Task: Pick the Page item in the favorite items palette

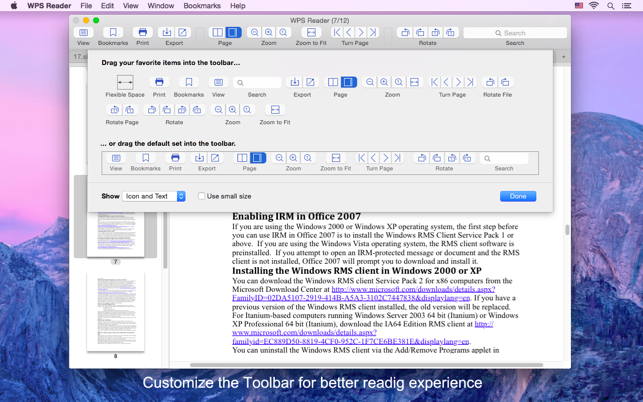Action: pos(340,86)
